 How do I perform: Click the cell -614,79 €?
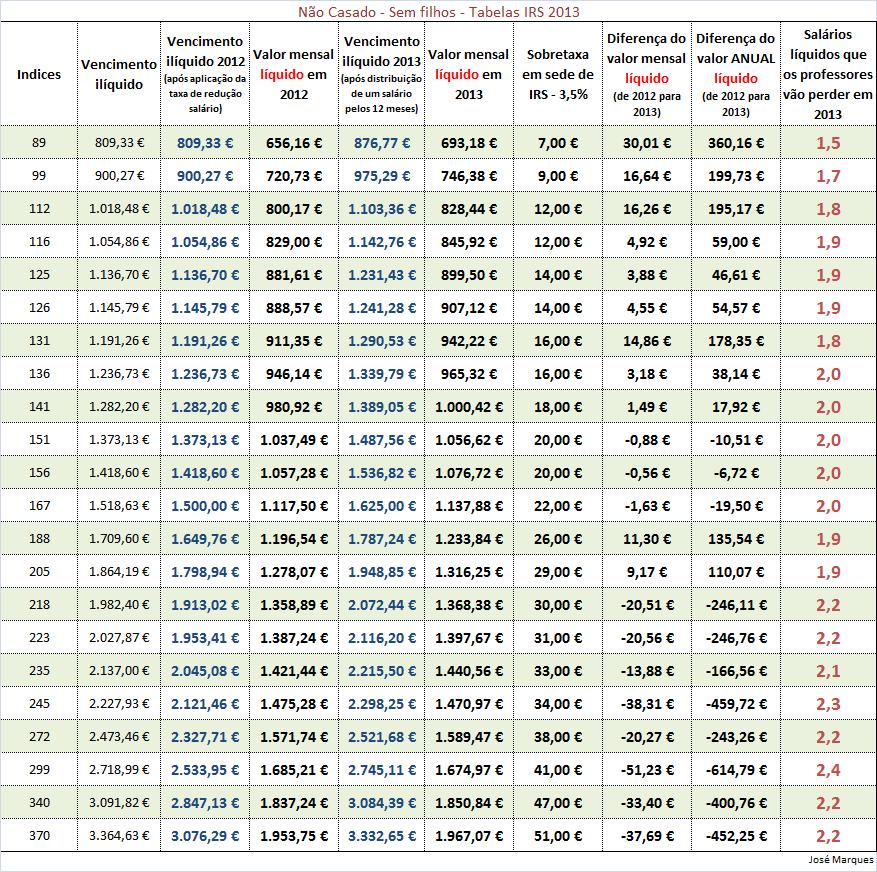(735, 770)
